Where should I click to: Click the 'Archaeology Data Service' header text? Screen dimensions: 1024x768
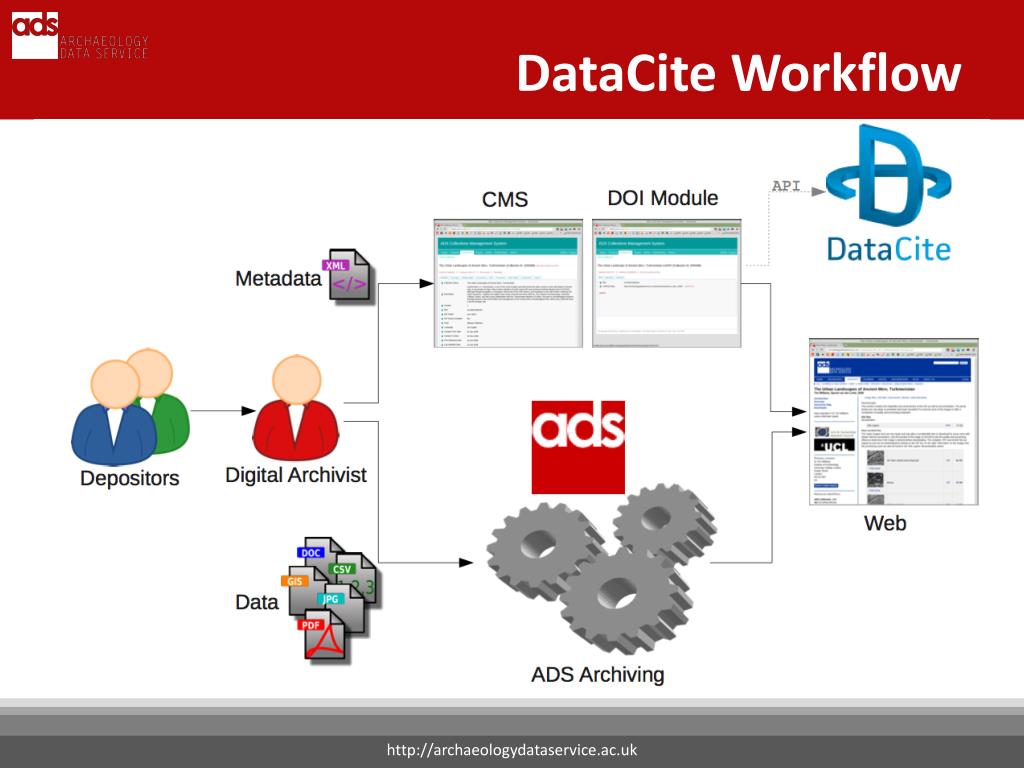pos(104,48)
